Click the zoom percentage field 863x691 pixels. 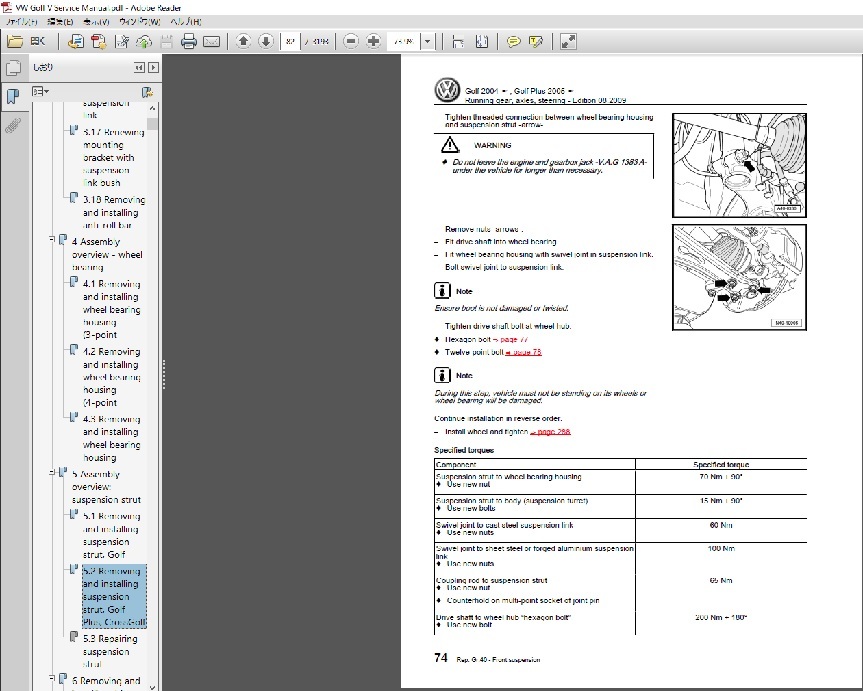pyautogui.click(x=404, y=41)
